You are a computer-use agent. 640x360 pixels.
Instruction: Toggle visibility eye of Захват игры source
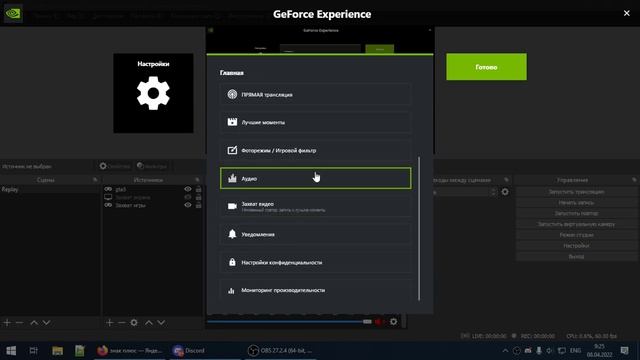pyautogui.click(x=188, y=205)
